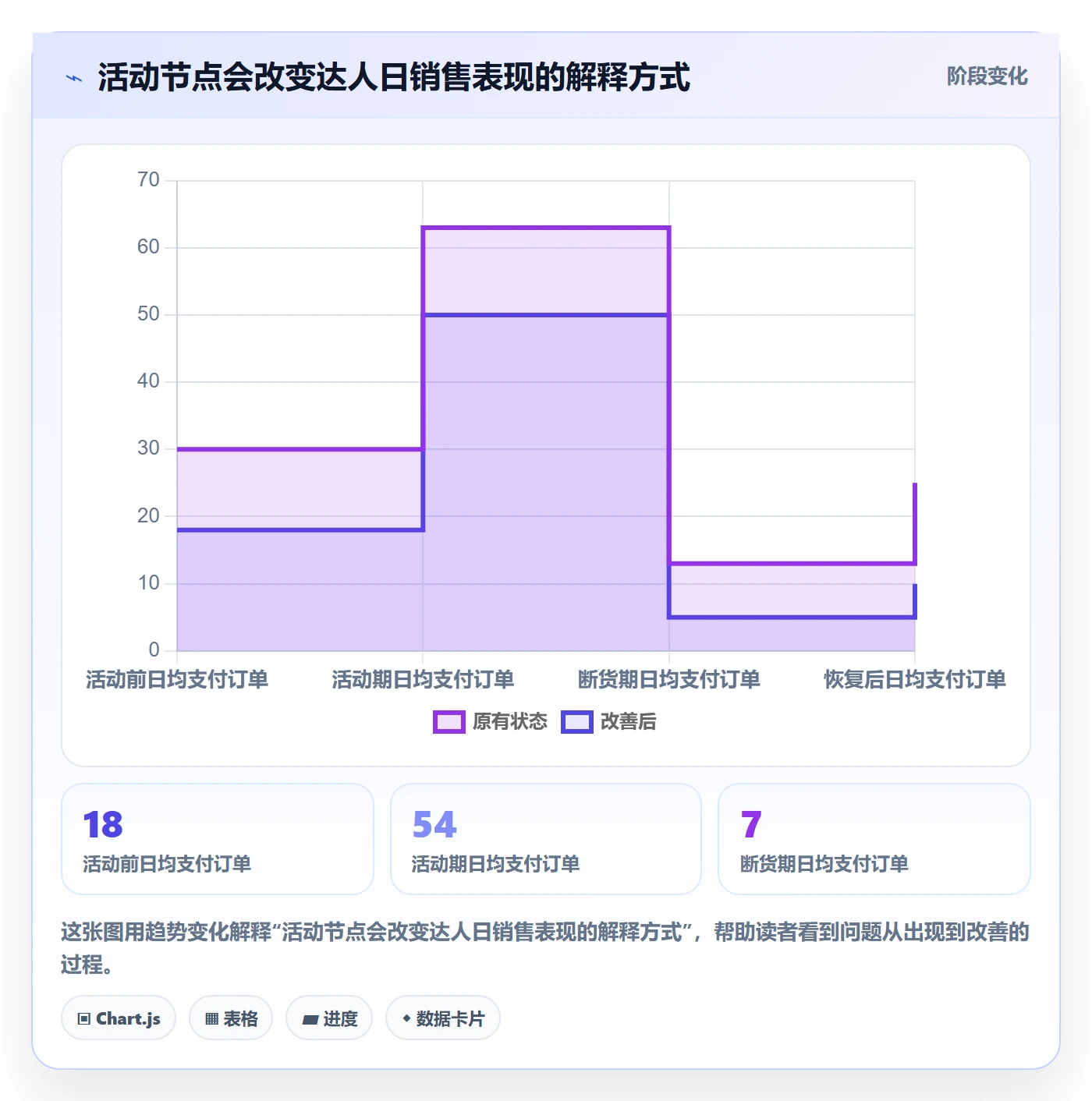Click the blue 改善后 step line at 50
Image resolution: width=1092 pixels, height=1101 pixels.
(x=546, y=315)
